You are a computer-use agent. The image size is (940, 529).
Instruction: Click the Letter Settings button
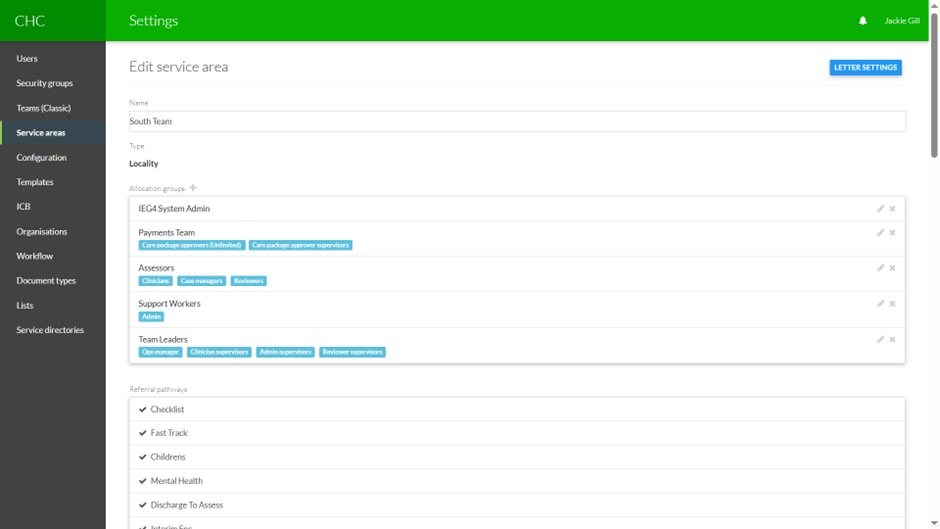coord(865,68)
